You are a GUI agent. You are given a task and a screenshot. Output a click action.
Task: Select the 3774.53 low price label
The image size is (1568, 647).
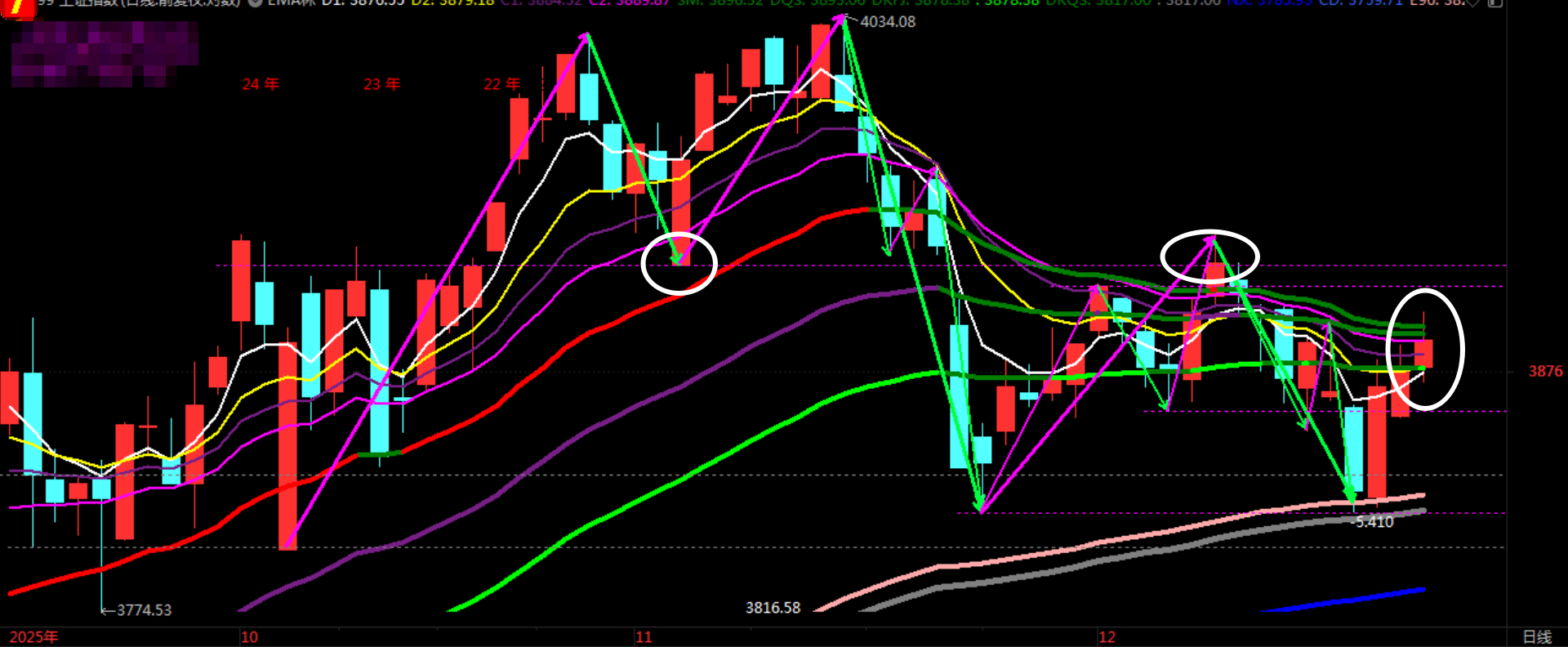pos(144,610)
